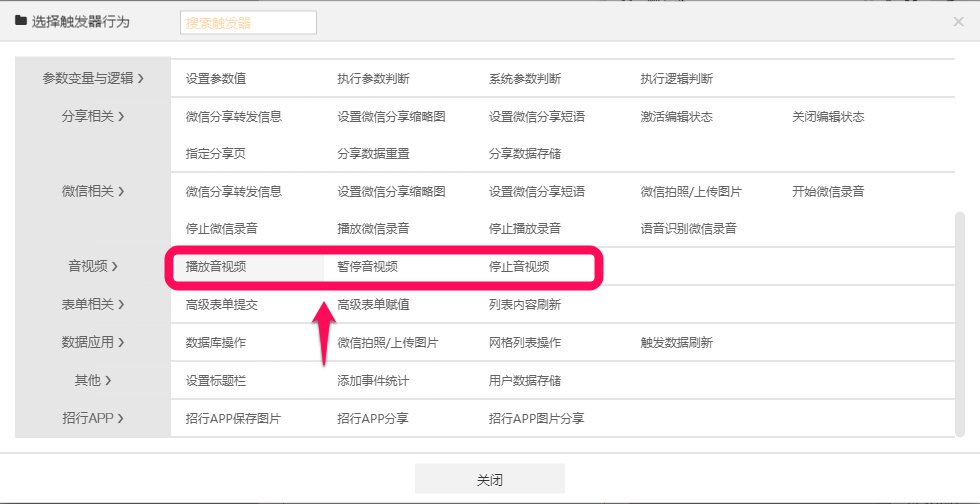Select 设置参数值 action
The height and width of the screenshot is (504, 980).
pos(216,79)
